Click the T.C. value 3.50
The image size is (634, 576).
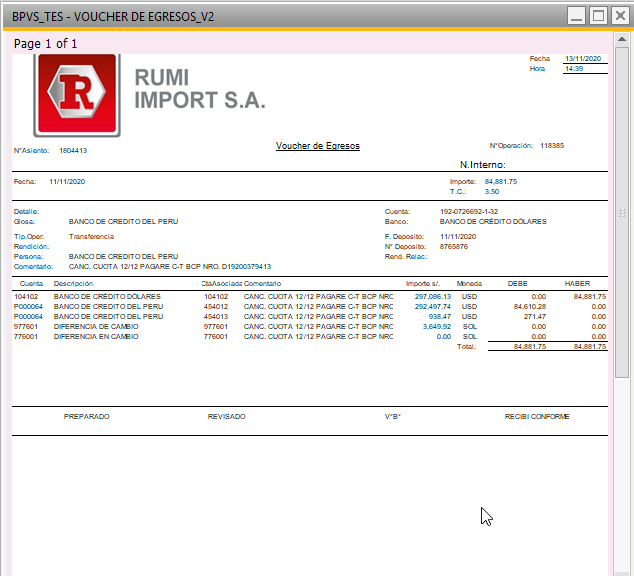492,192
